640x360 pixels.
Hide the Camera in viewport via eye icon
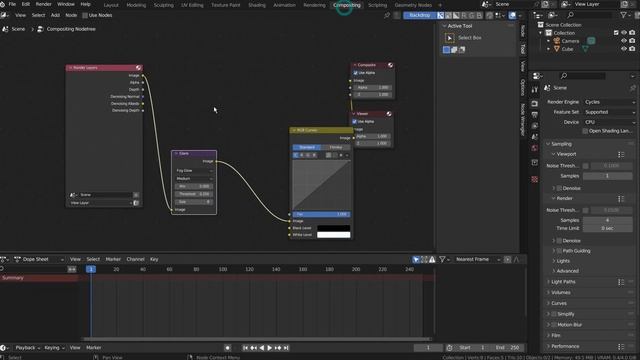[x=624, y=41]
